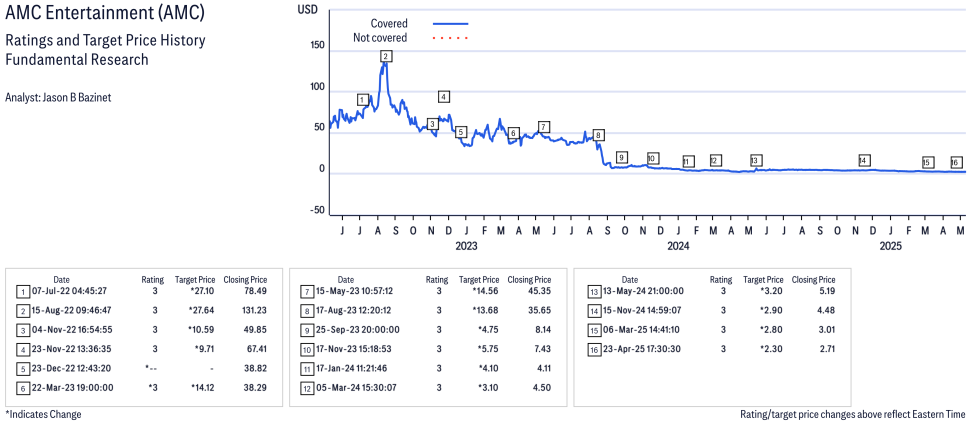Screen dimensions: 976x421
Task: Click the *Indicates Change footnote
Action: [43, 414]
